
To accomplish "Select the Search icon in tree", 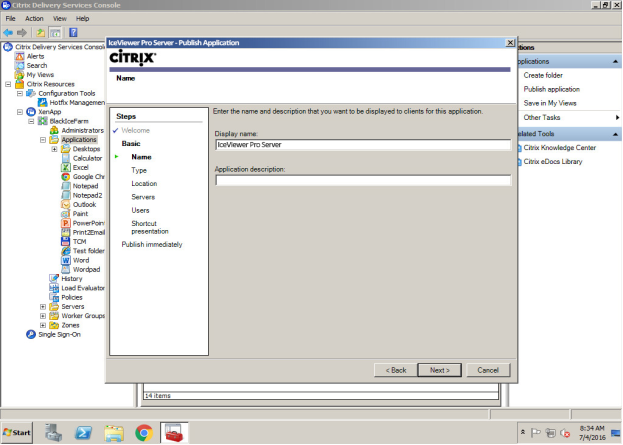I will coord(19,66).
